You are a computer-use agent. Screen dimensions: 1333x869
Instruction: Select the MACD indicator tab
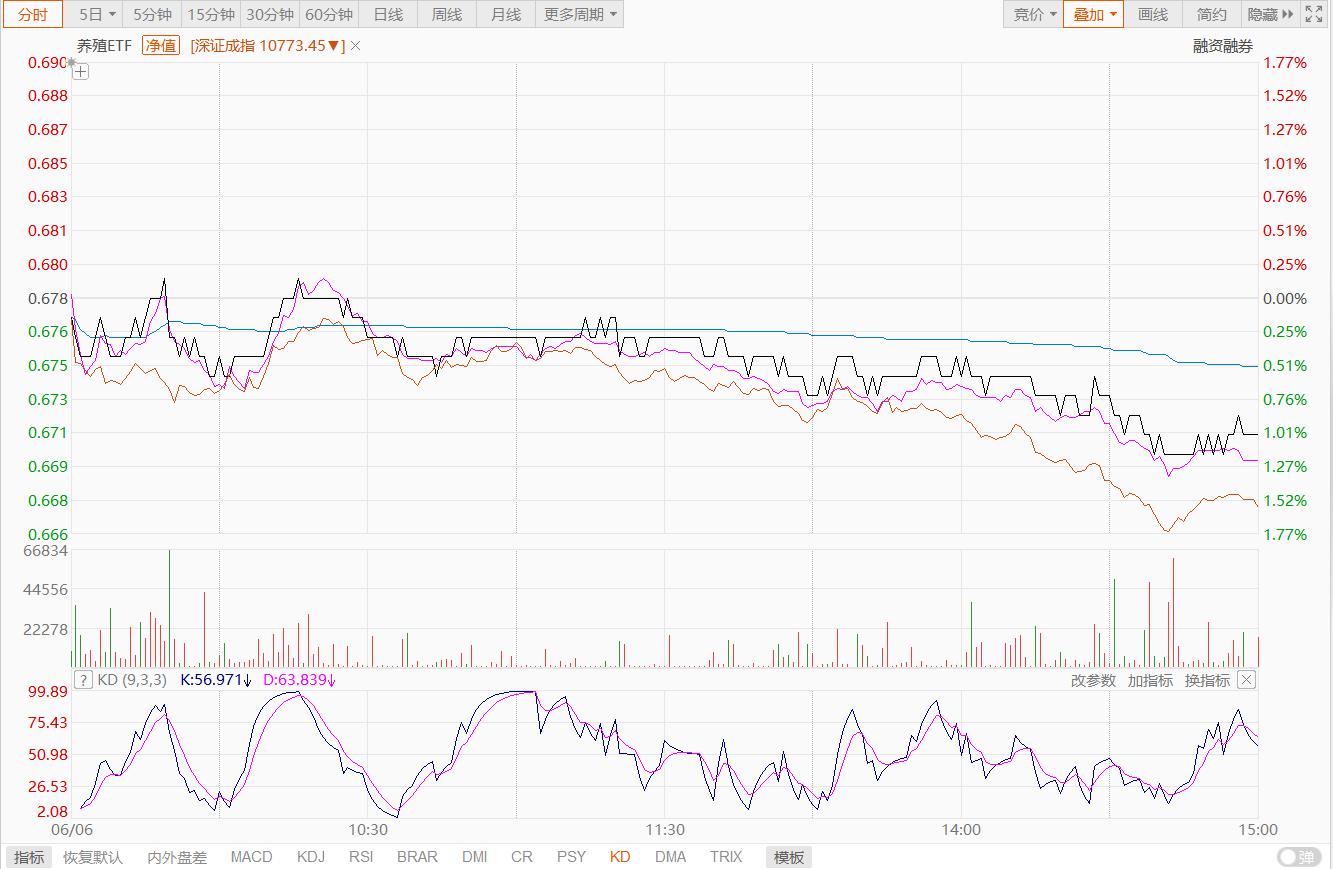click(x=251, y=857)
